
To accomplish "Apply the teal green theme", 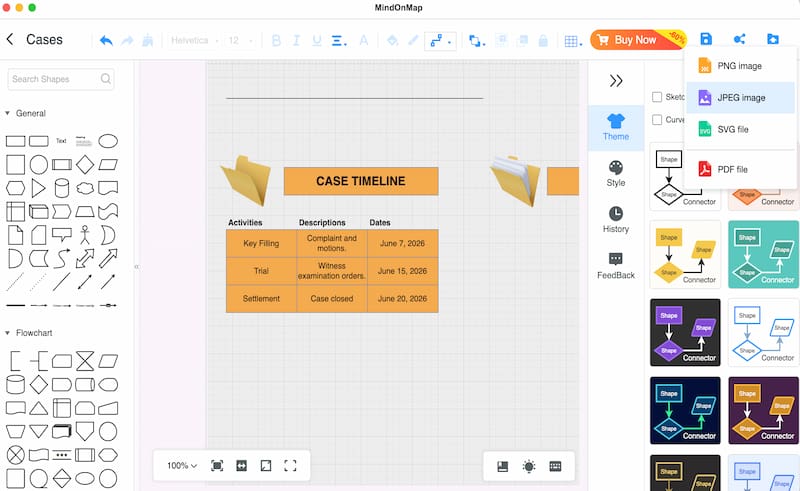I will click(x=764, y=255).
